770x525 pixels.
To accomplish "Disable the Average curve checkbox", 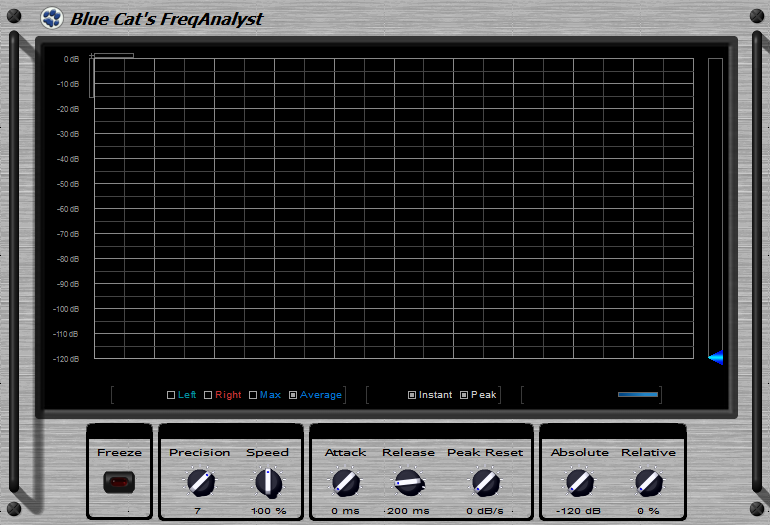I will [x=293, y=395].
